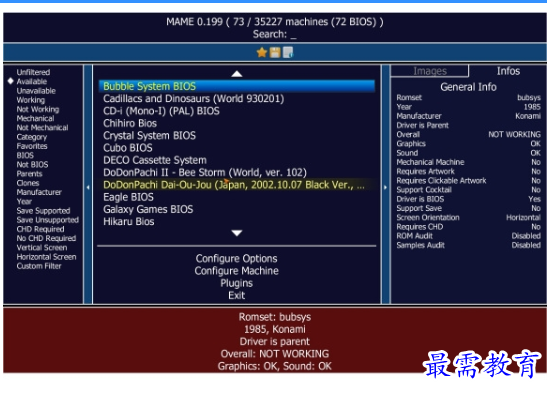Open the Plugins menu
The image size is (547, 397).
(x=237, y=283)
